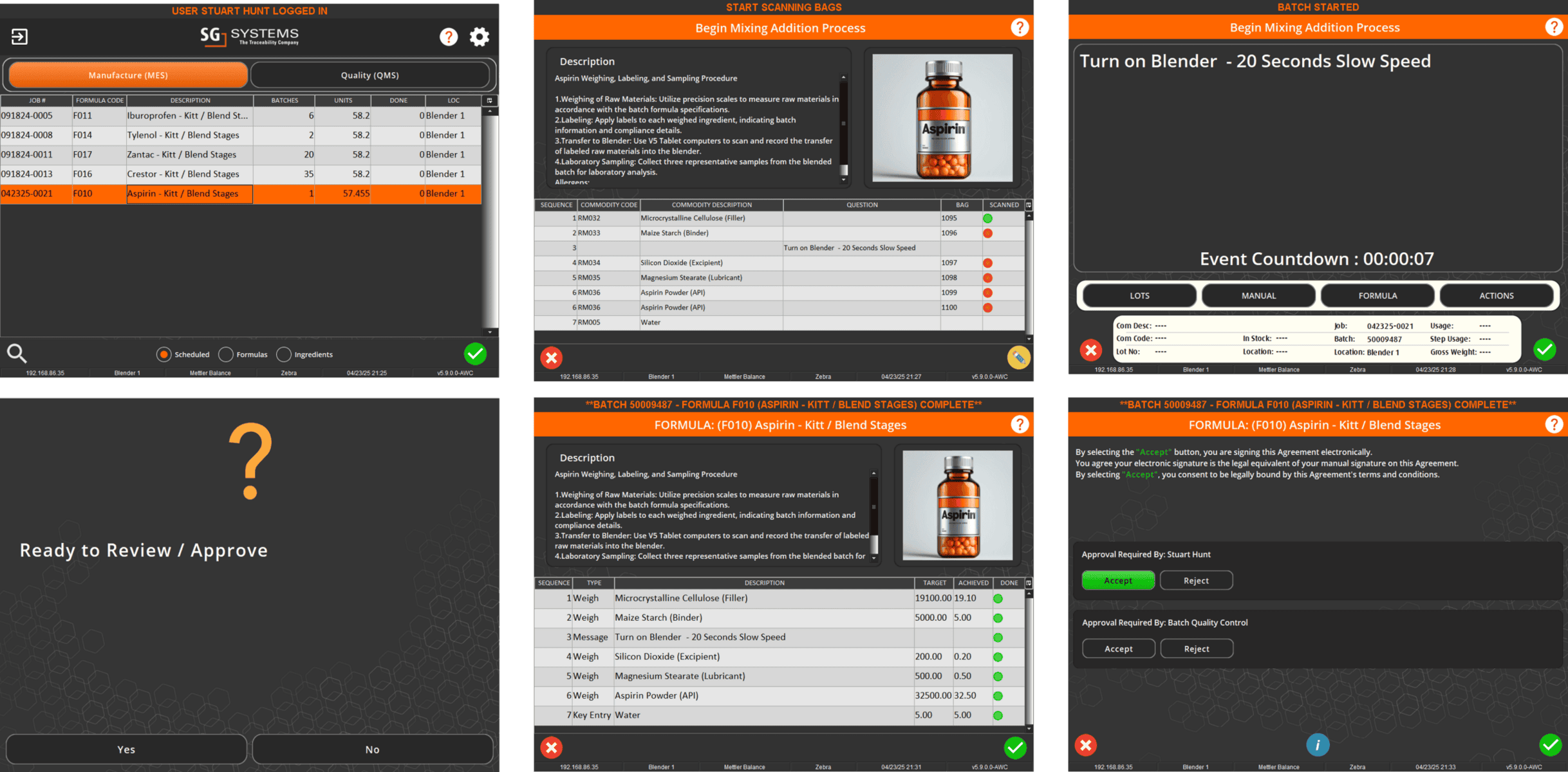Screen dimensions: 1568x772
Task: Click the BATCHES column header in the job list
Action: point(285,100)
